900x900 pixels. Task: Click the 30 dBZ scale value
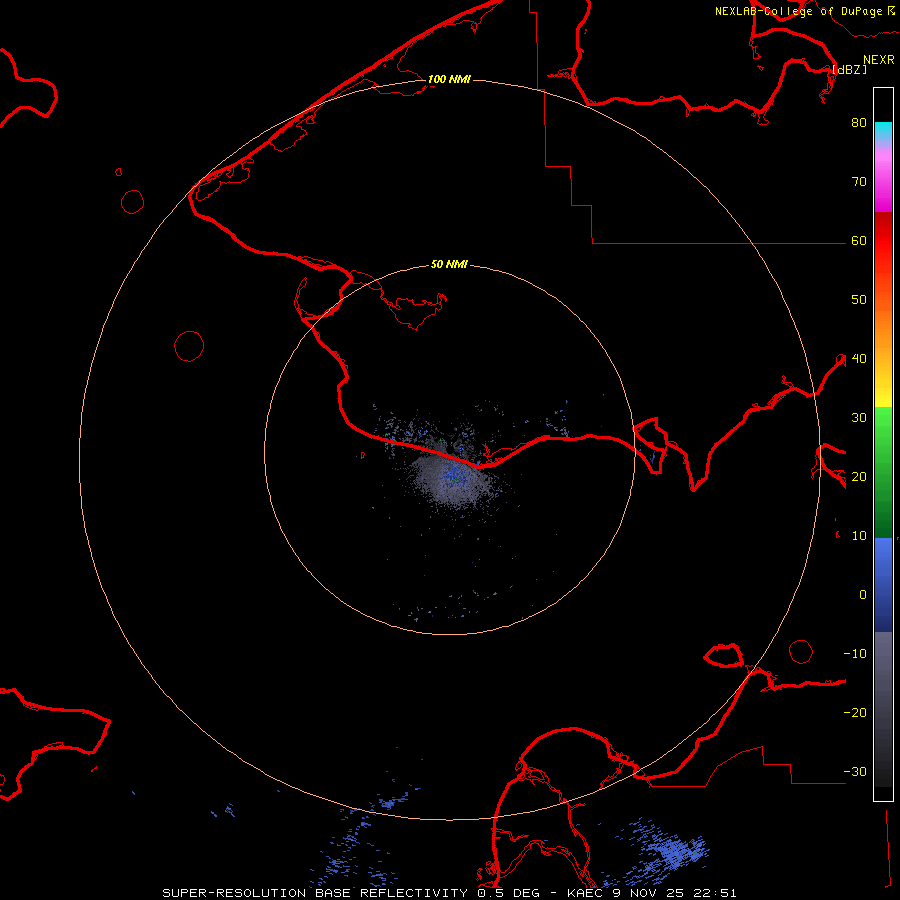point(859,417)
